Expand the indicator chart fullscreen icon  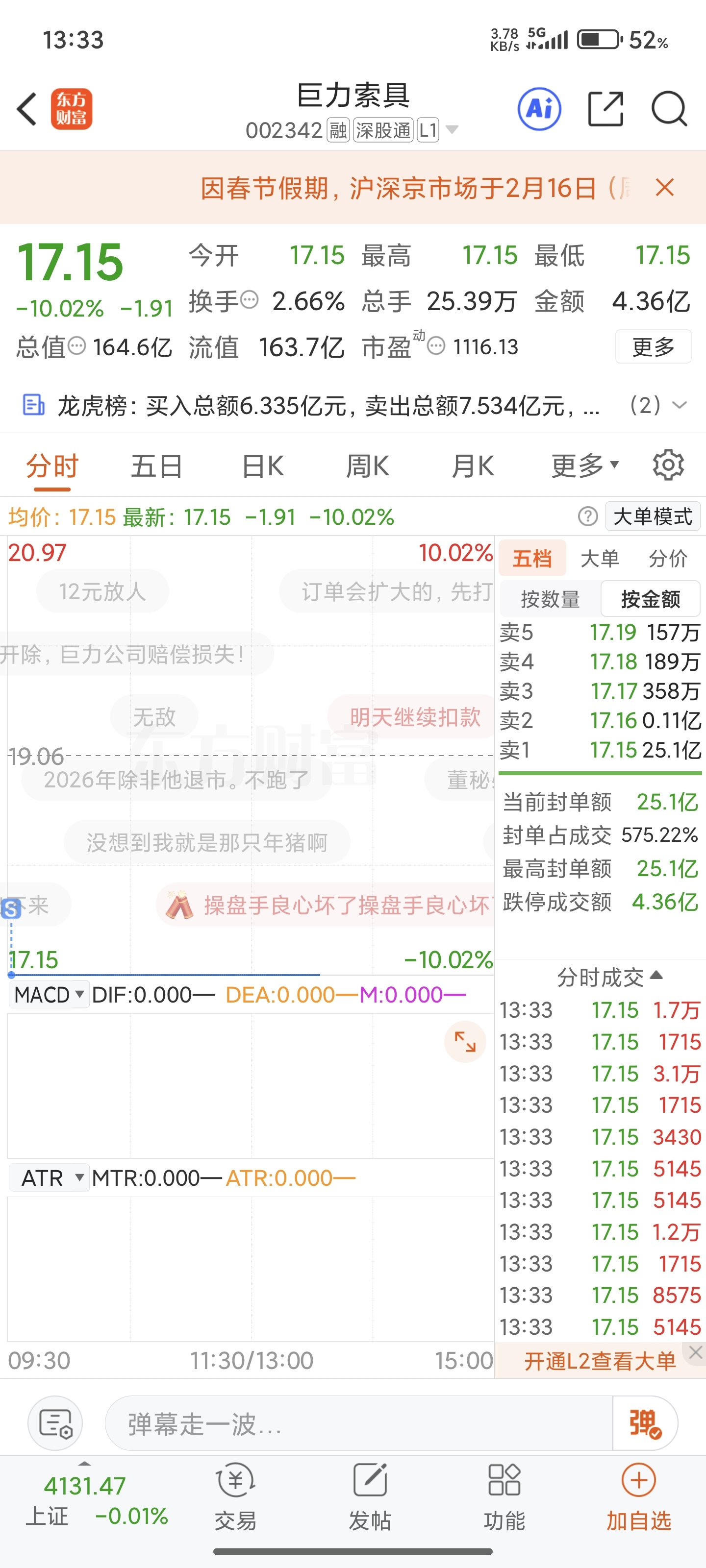465,1041
